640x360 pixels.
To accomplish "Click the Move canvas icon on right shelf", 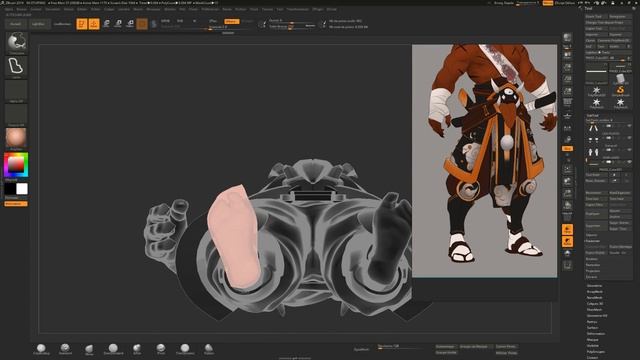I will (567, 181).
